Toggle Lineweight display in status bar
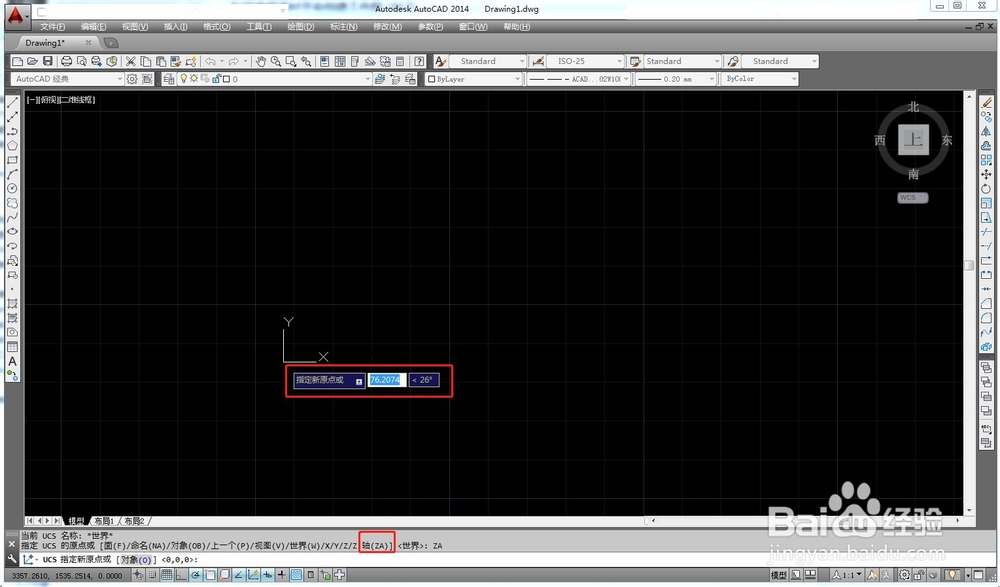Screen dimensions: 1000x587 281,575
